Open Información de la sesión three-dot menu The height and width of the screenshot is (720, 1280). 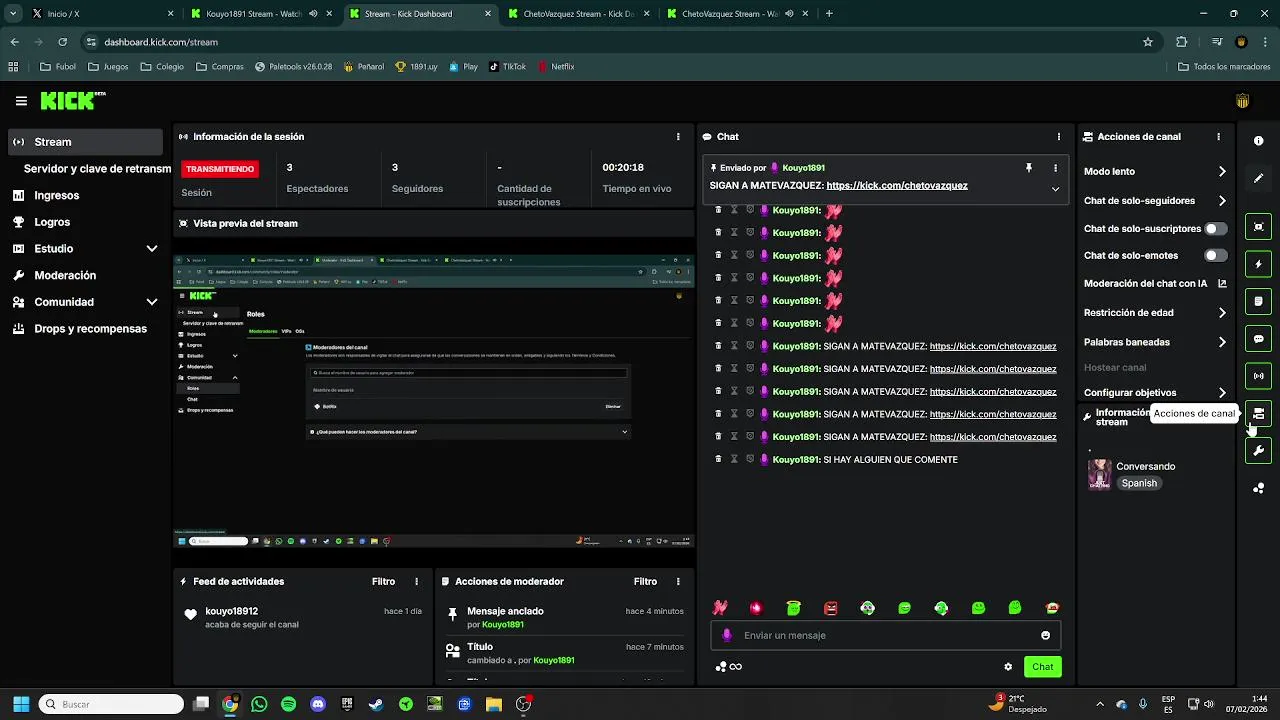coord(678,137)
